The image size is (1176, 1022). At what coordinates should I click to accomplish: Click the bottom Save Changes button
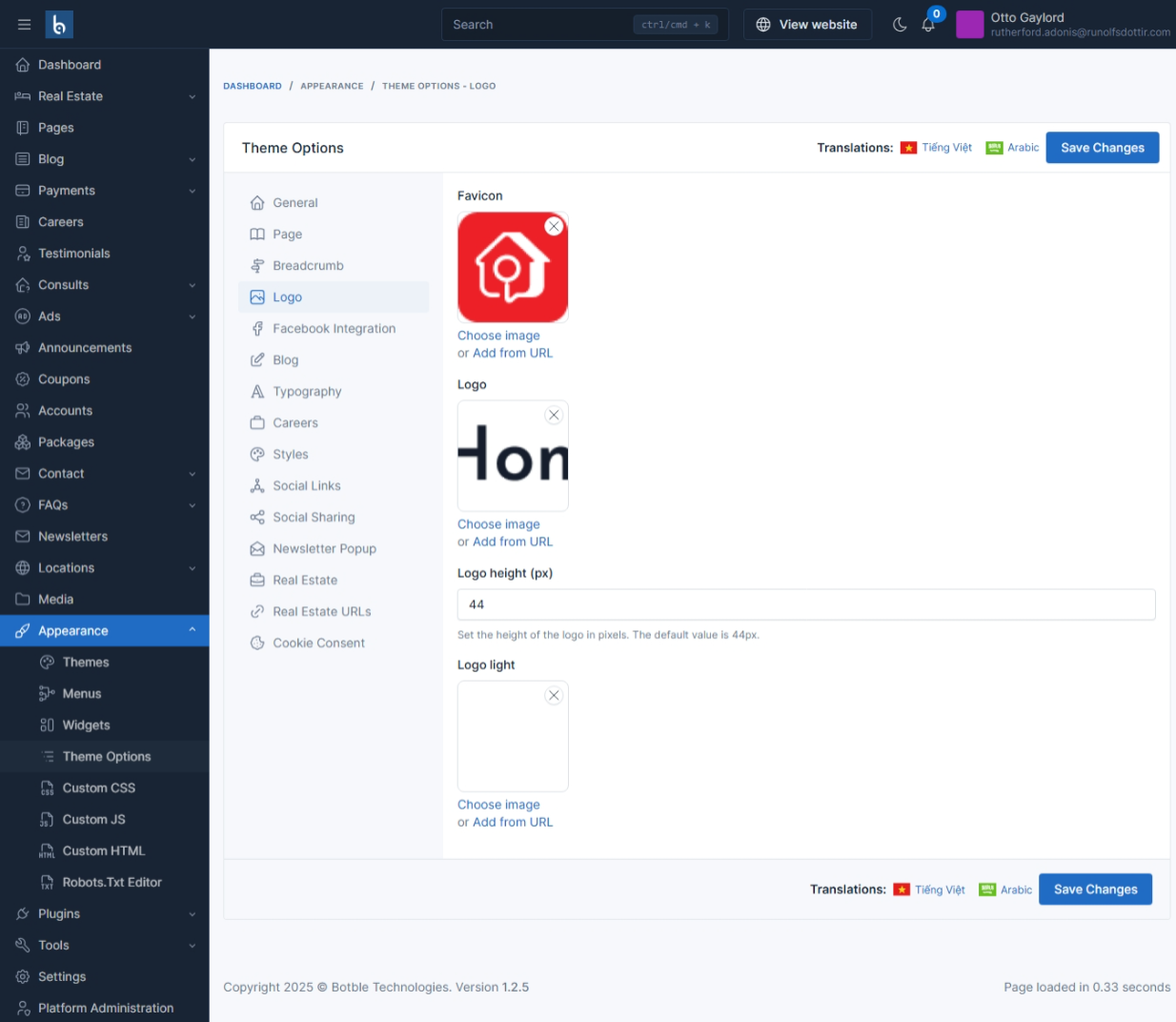(1095, 889)
